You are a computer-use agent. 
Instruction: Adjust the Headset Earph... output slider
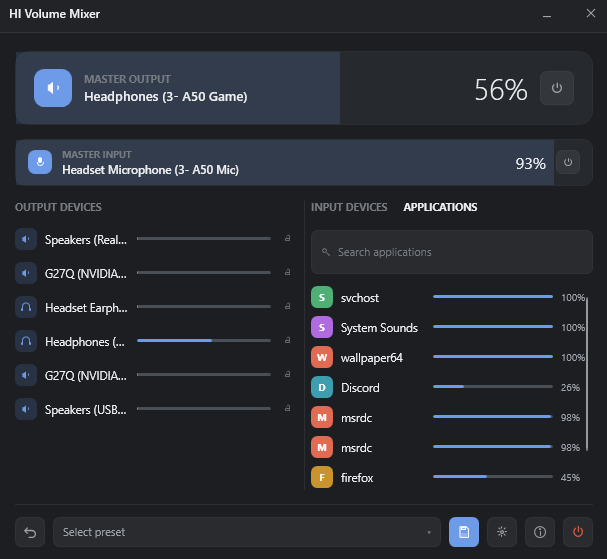[x=204, y=307]
